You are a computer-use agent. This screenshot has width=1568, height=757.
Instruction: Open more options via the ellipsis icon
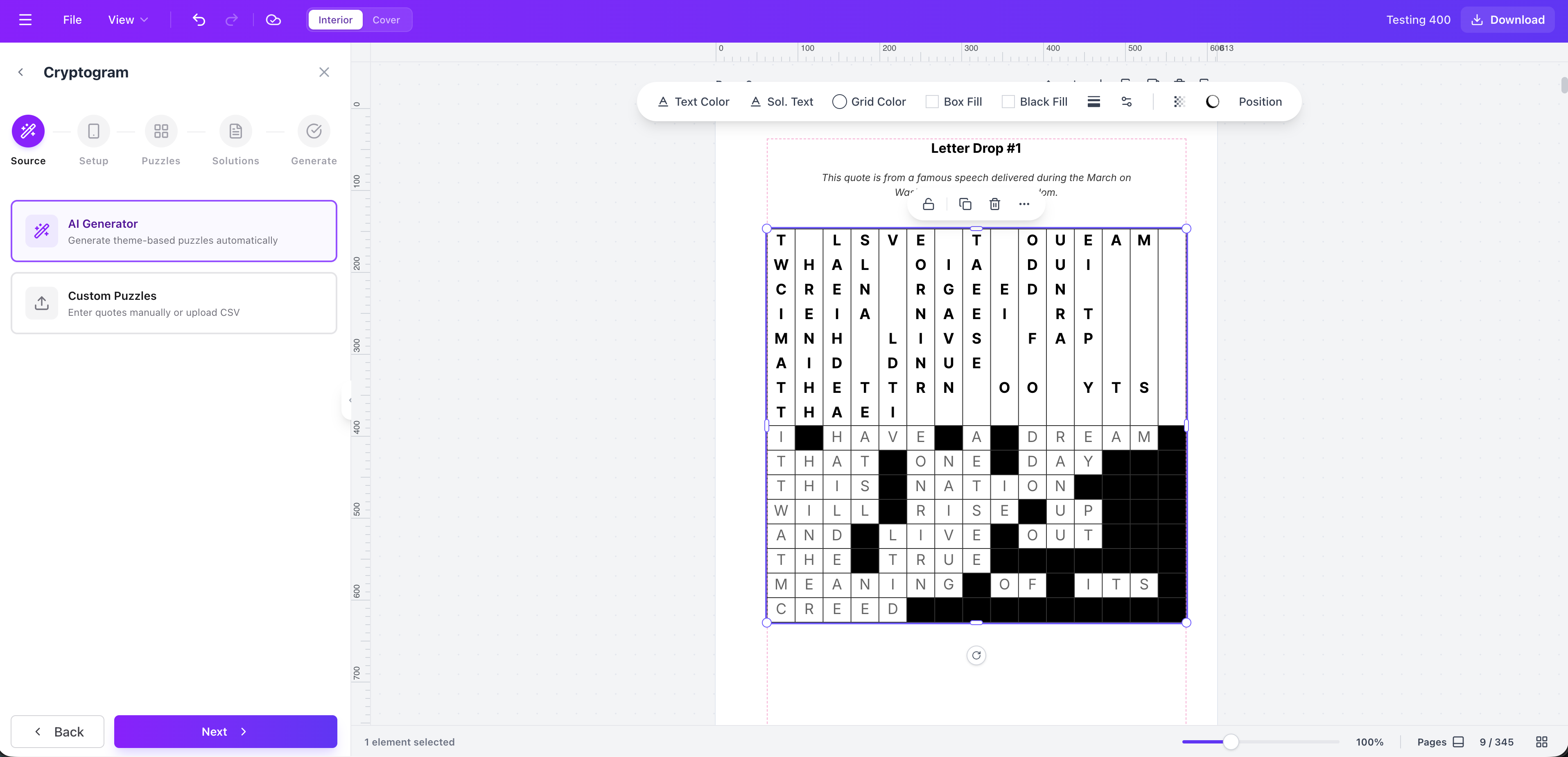(x=1024, y=204)
